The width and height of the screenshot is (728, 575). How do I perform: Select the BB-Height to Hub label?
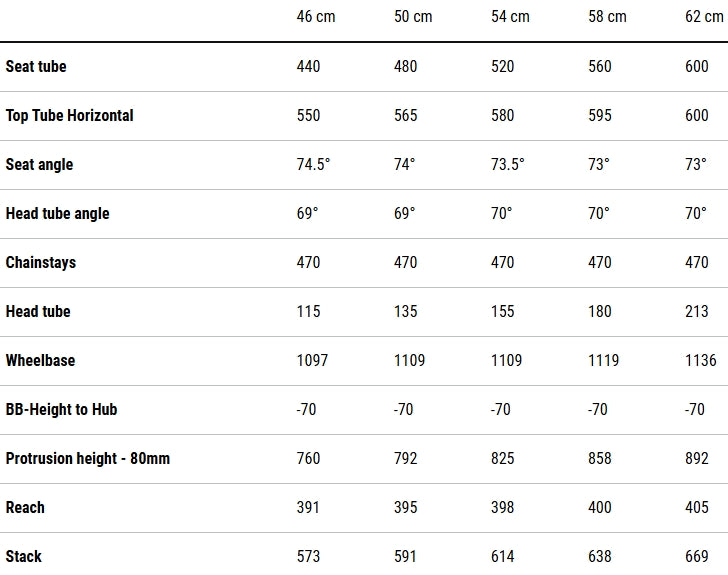(x=61, y=409)
